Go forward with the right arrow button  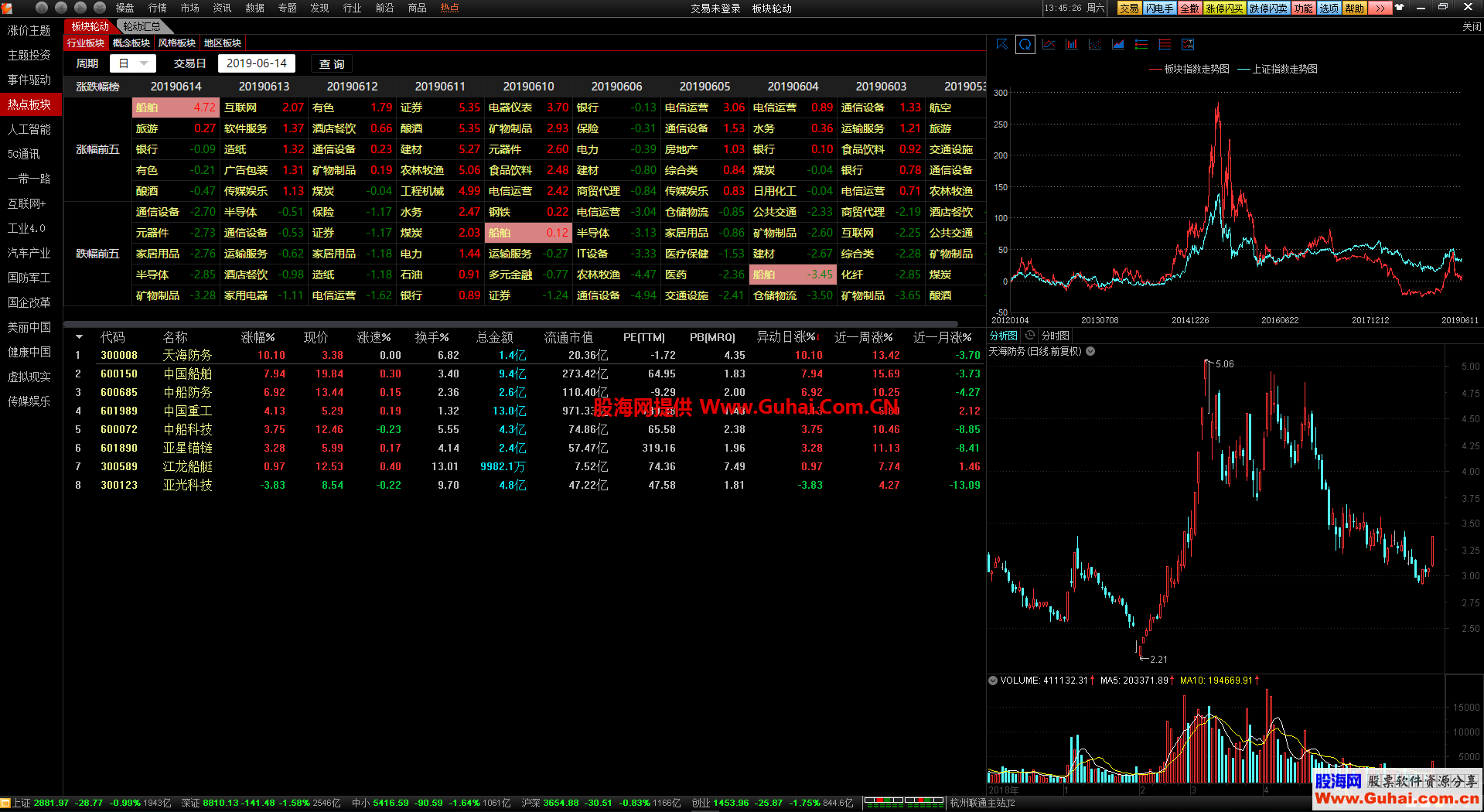tap(80, 8)
